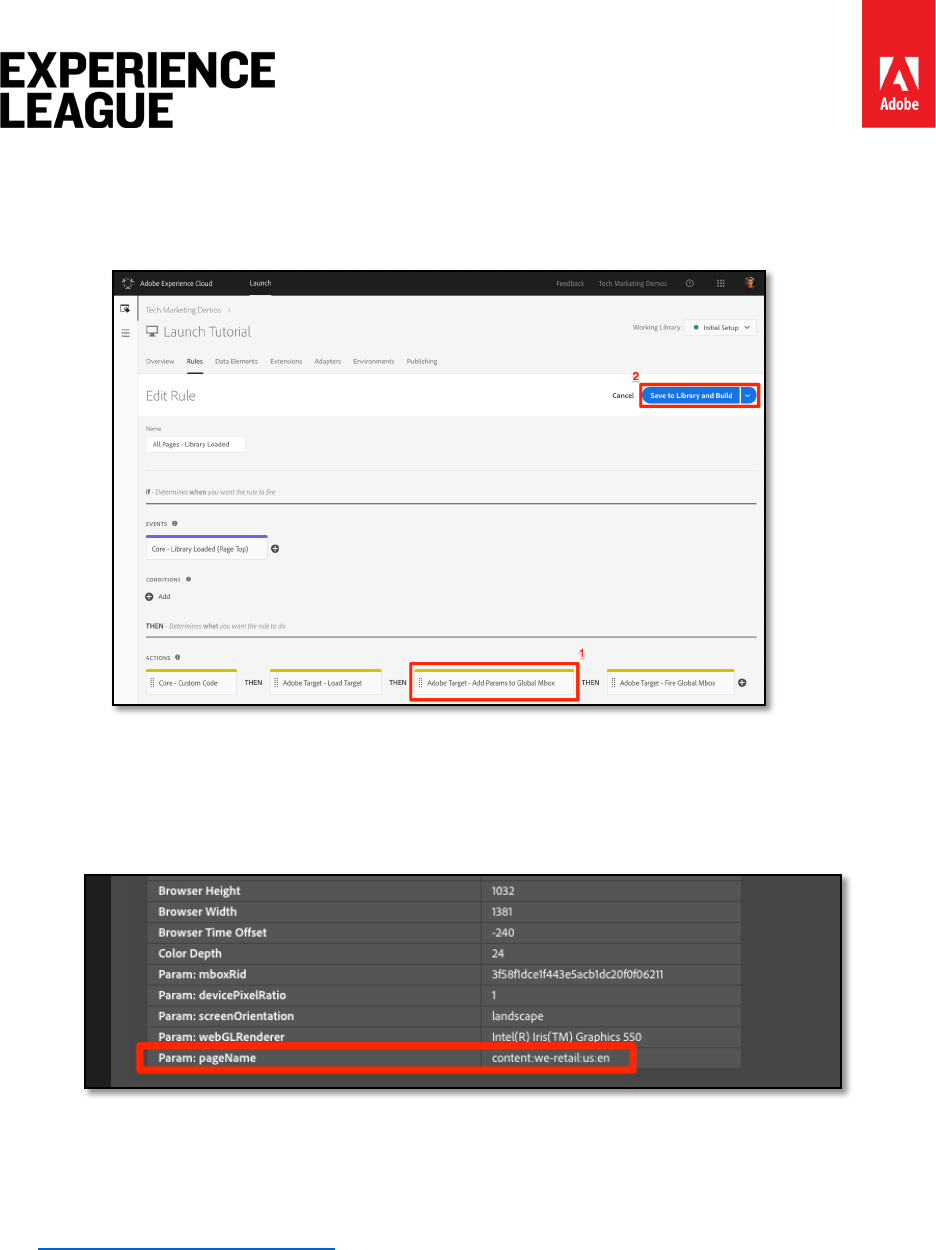Open the help question mark icon

coord(690,283)
